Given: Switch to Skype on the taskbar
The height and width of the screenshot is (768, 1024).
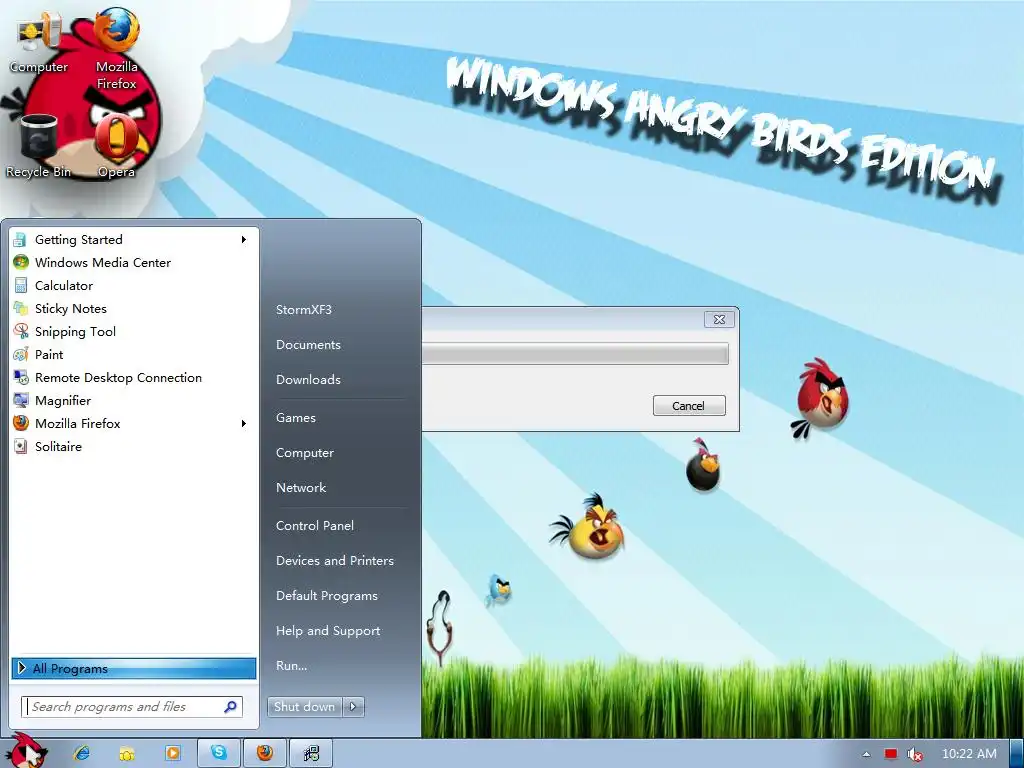Looking at the screenshot, I should [219, 753].
